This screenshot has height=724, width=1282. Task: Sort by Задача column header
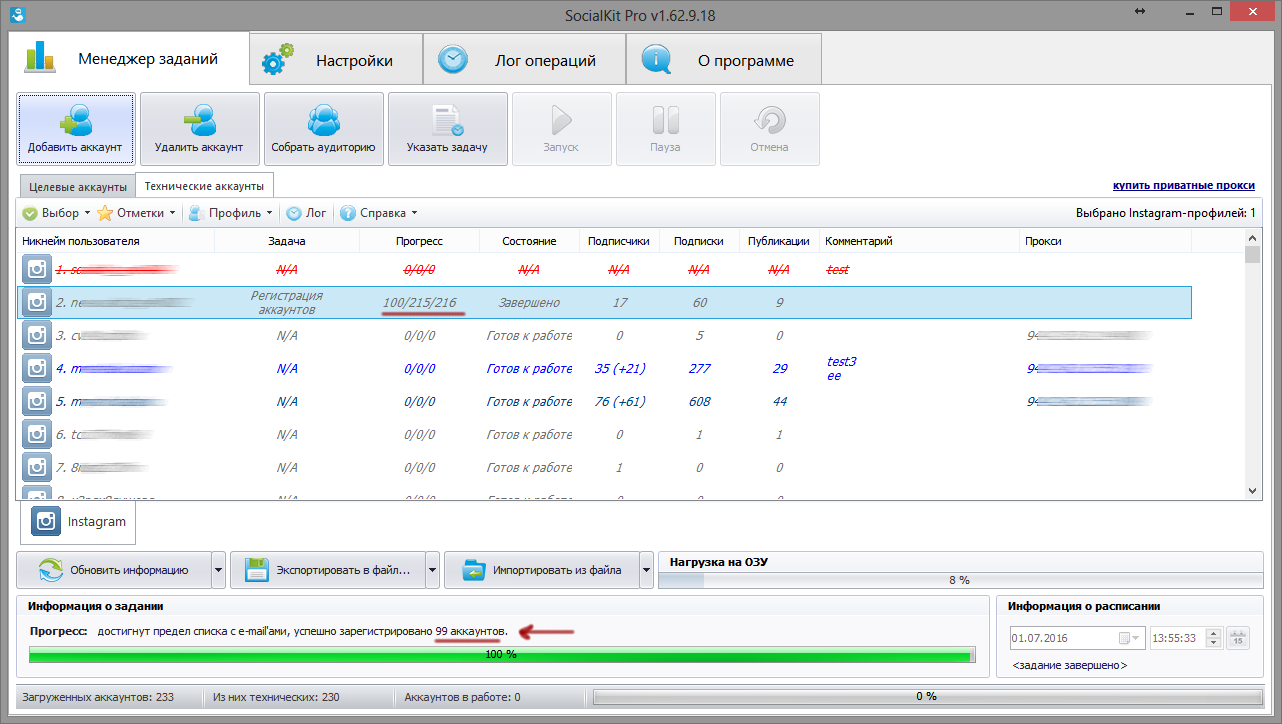(287, 241)
